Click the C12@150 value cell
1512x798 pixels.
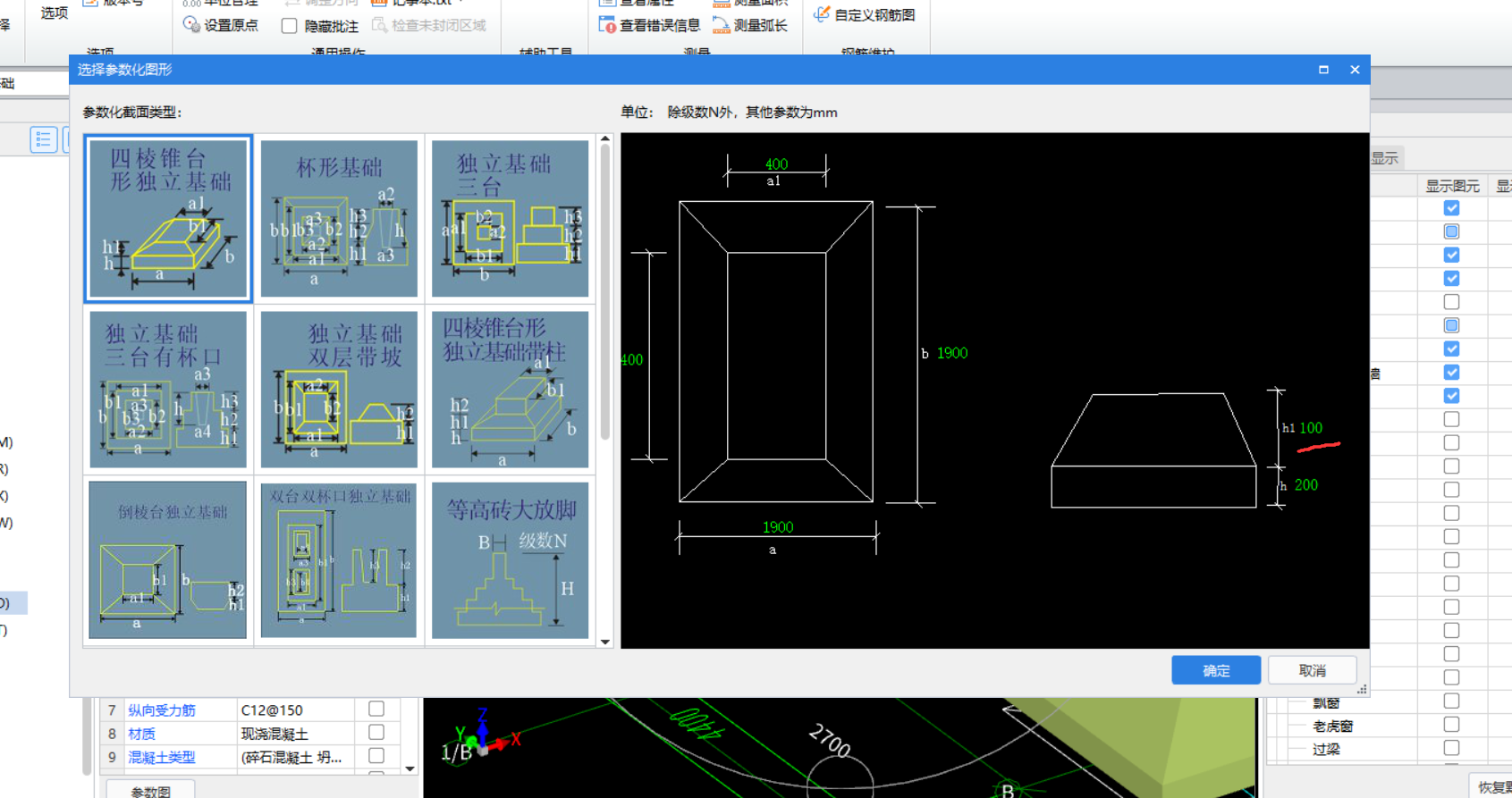pyautogui.click(x=296, y=710)
